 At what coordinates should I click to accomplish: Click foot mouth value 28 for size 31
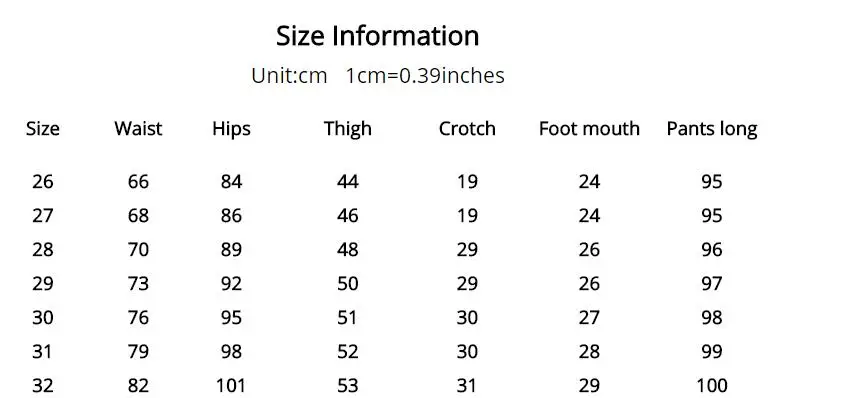pyautogui.click(x=589, y=352)
